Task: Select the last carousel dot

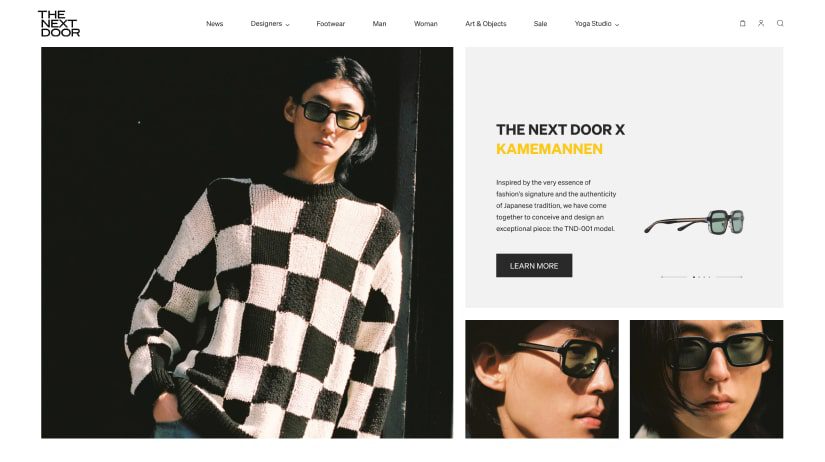Action: coord(709,277)
